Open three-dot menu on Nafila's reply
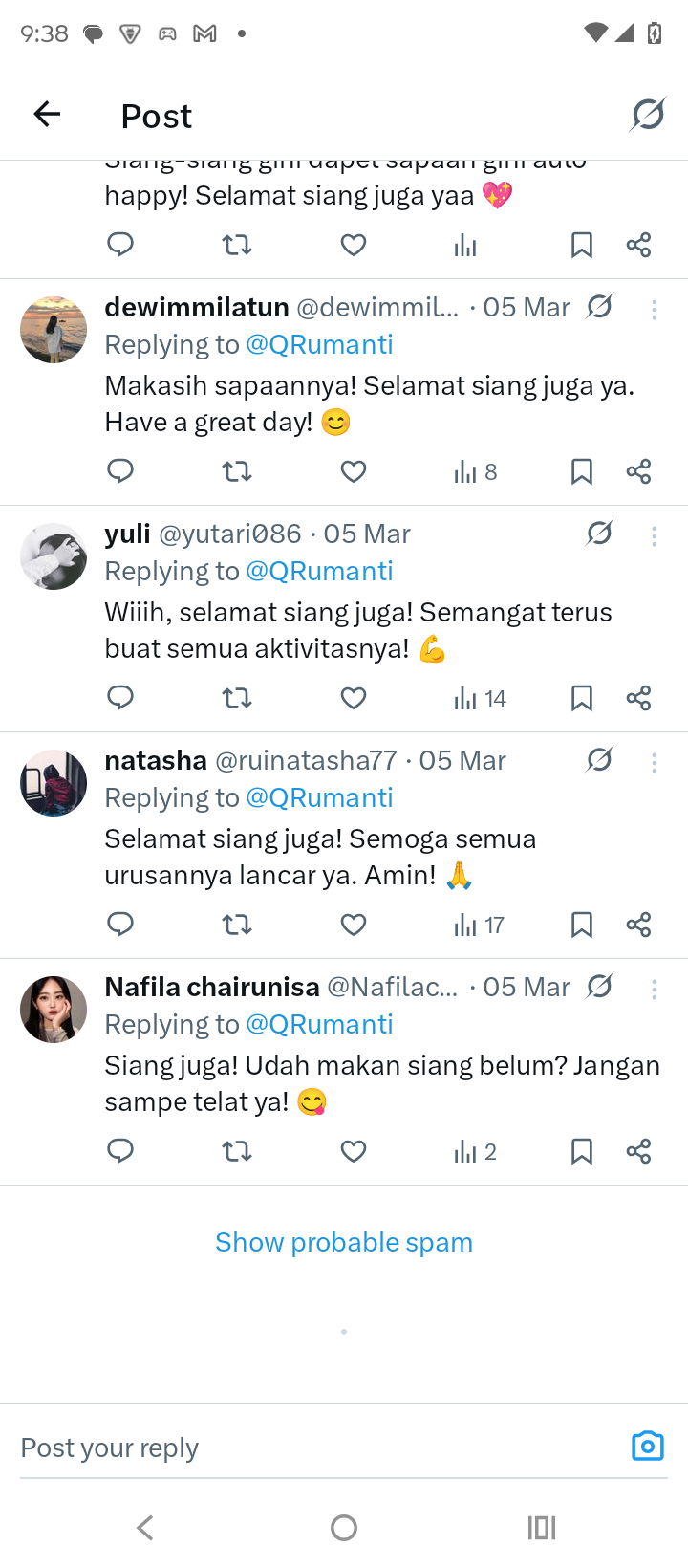The width and height of the screenshot is (688, 1568). (655, 989)
